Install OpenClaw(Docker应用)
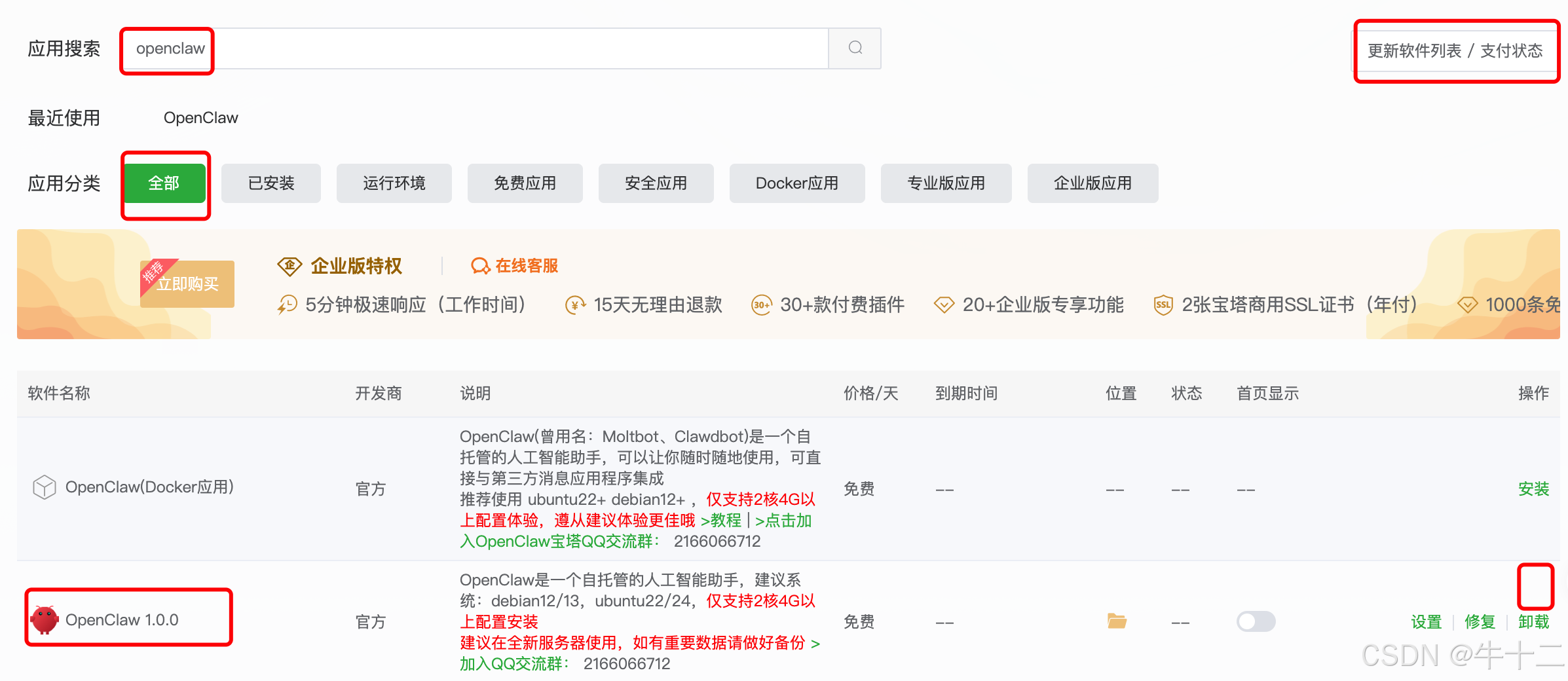 [1533, 489]
